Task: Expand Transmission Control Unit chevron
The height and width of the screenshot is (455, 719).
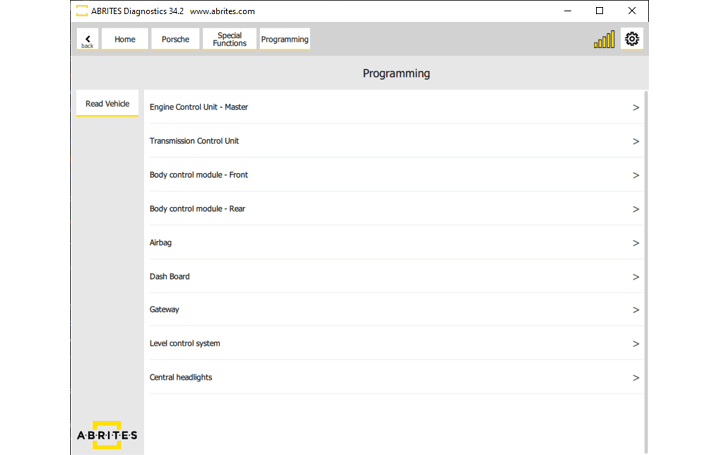Action: click(635, 141)
